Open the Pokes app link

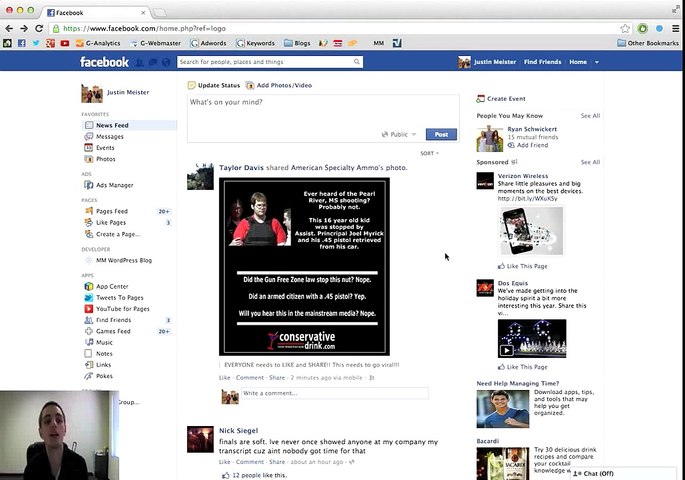tap(104, 376)
